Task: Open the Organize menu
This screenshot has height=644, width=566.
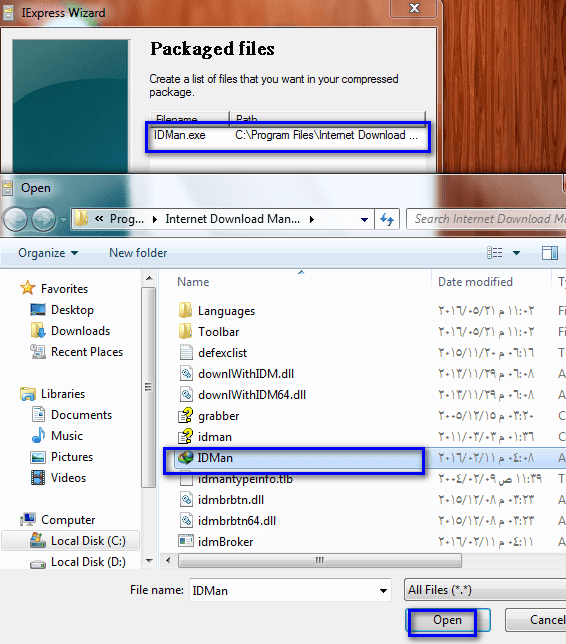Action: tap(48, 253)
